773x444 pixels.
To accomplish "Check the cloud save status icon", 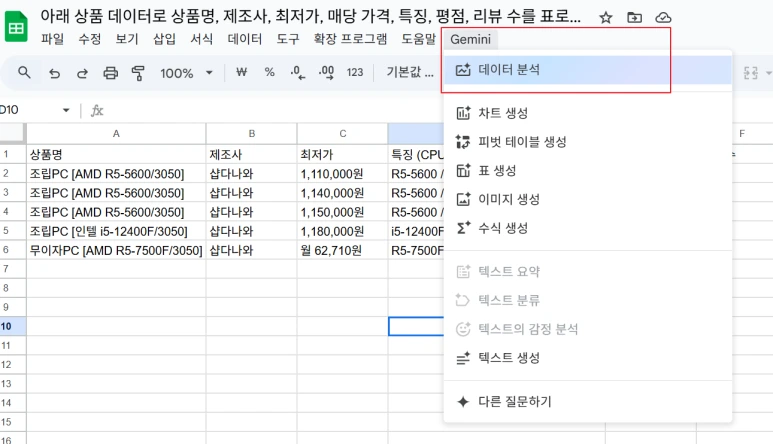I will pos(663,18).
